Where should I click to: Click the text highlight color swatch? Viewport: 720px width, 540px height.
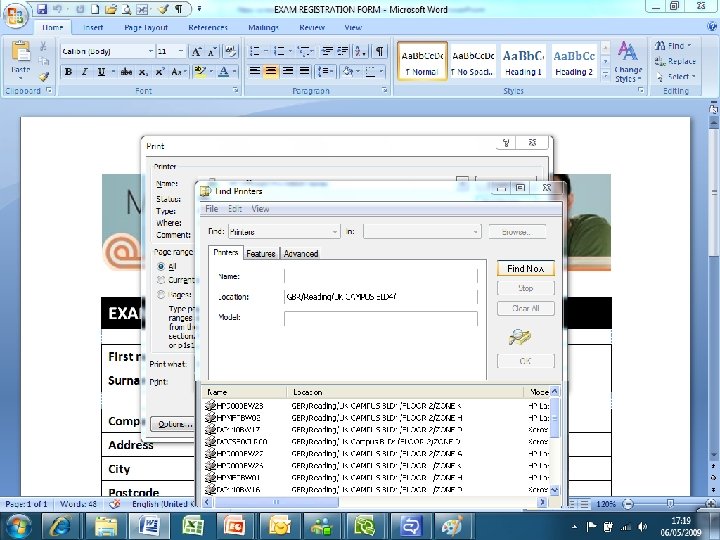pyautogui.click(x=200, y=72)
